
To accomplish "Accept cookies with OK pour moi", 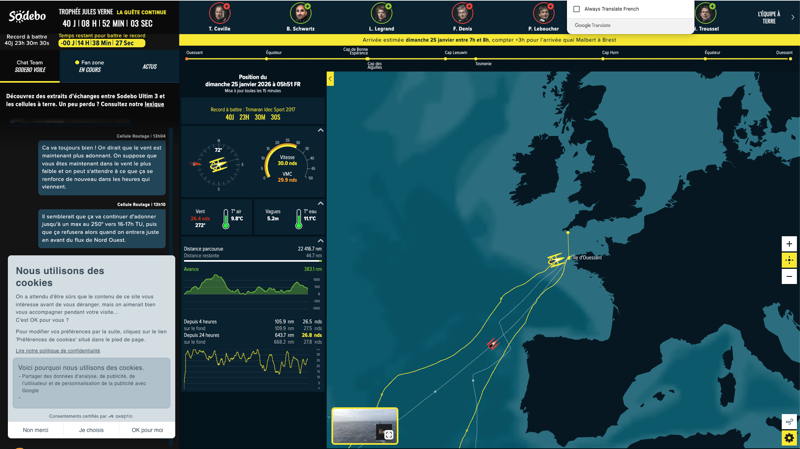I will 147,430.
